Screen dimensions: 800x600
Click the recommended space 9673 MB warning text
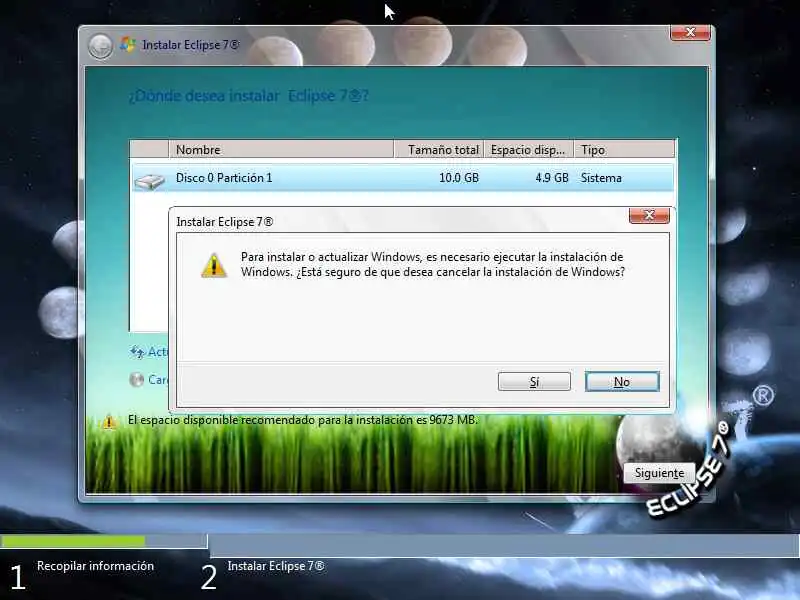[303, 420]
